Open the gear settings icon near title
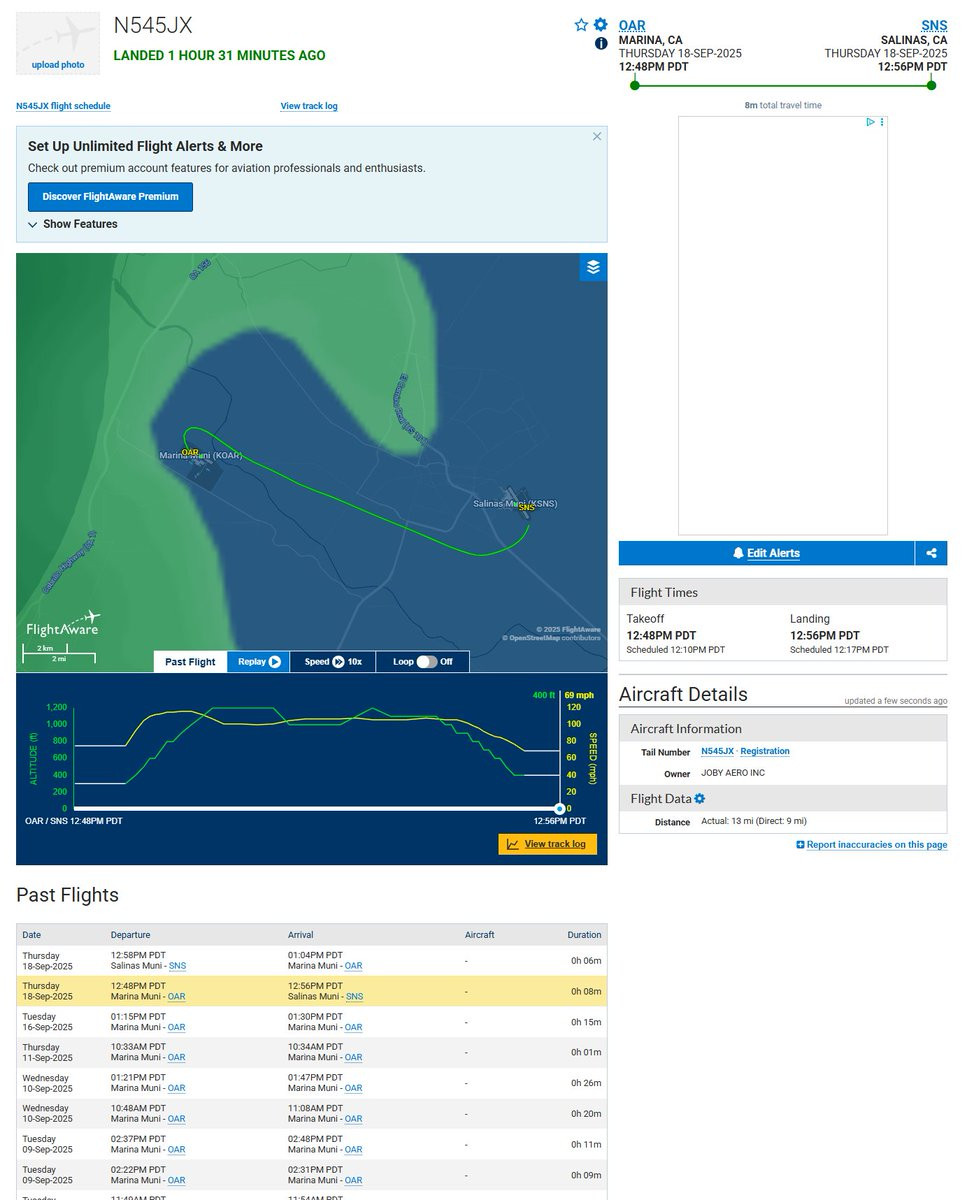Screen dimensions: 974x1200 [600, 25]
